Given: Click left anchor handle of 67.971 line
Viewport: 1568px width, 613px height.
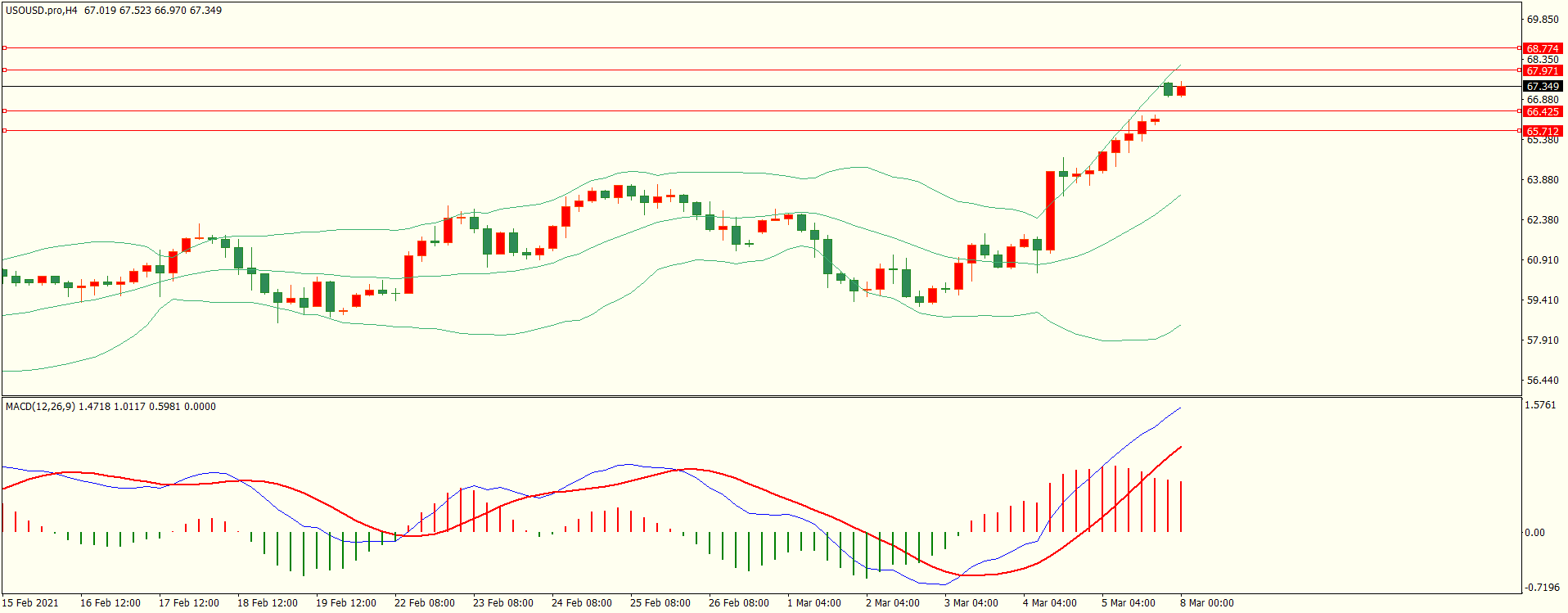Looking at the screenshot, I should (x=5, y=70).
